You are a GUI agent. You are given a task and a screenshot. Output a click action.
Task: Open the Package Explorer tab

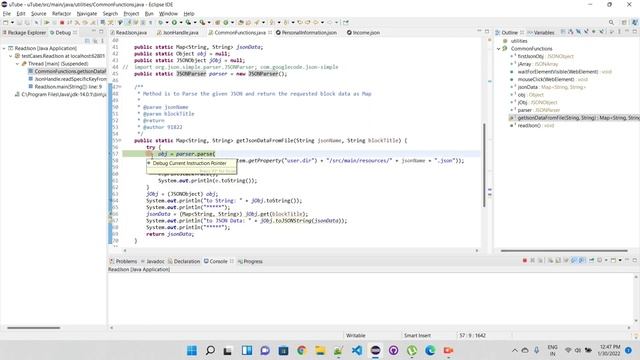[24, 32]
